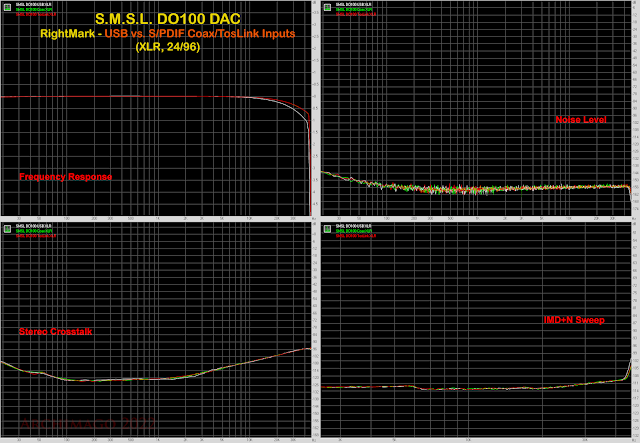Select red TosLink legend entry in Noise Level graph
The image size is (640, 443).
pos(356,14)
